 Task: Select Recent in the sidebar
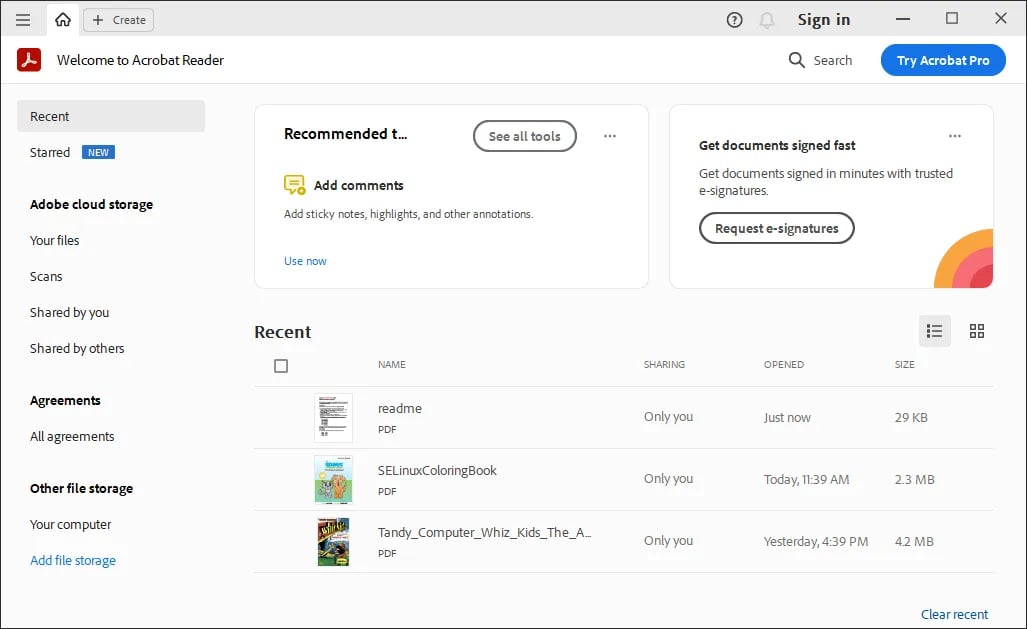pyautogui.click(x=111, y=116)
